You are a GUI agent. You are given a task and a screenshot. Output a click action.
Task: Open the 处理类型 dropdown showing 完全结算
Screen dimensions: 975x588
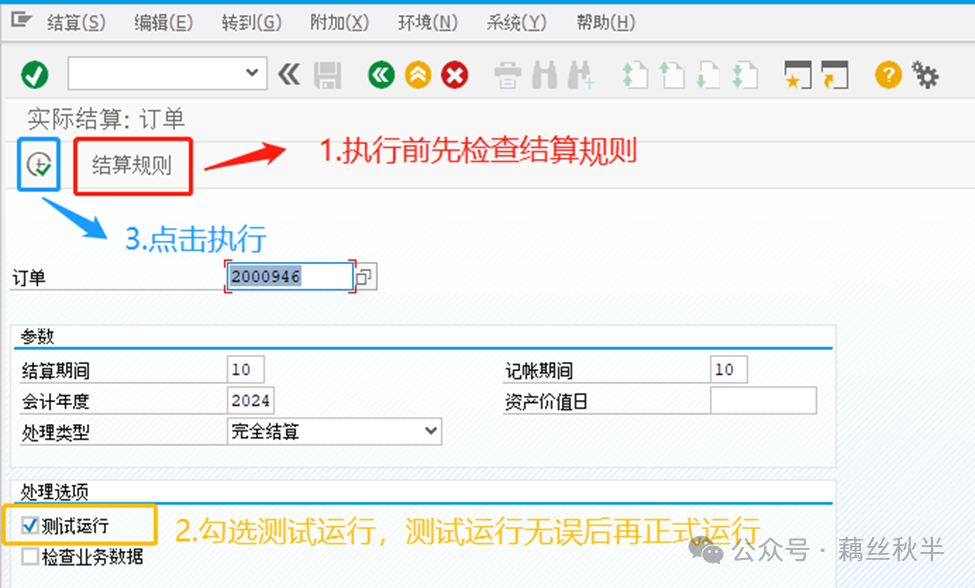(335, 431)
